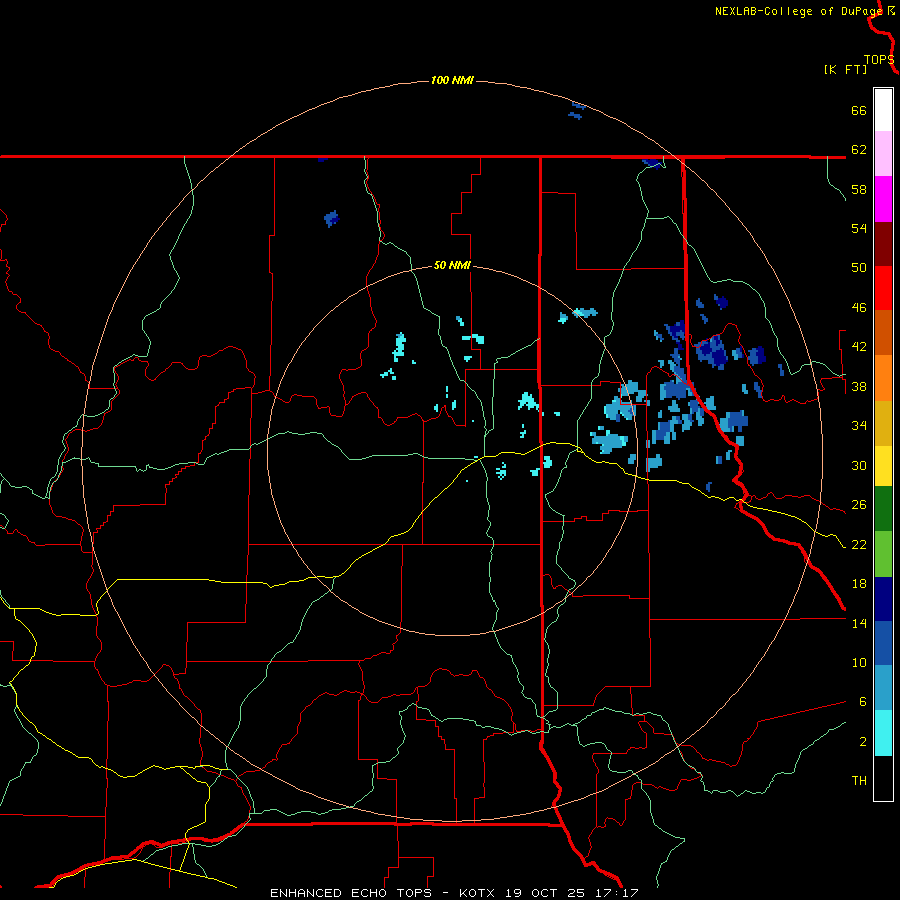Click the orange 42 kft legend swatch
The width and height of the screenshot is (900, 900).
point(883,378)
